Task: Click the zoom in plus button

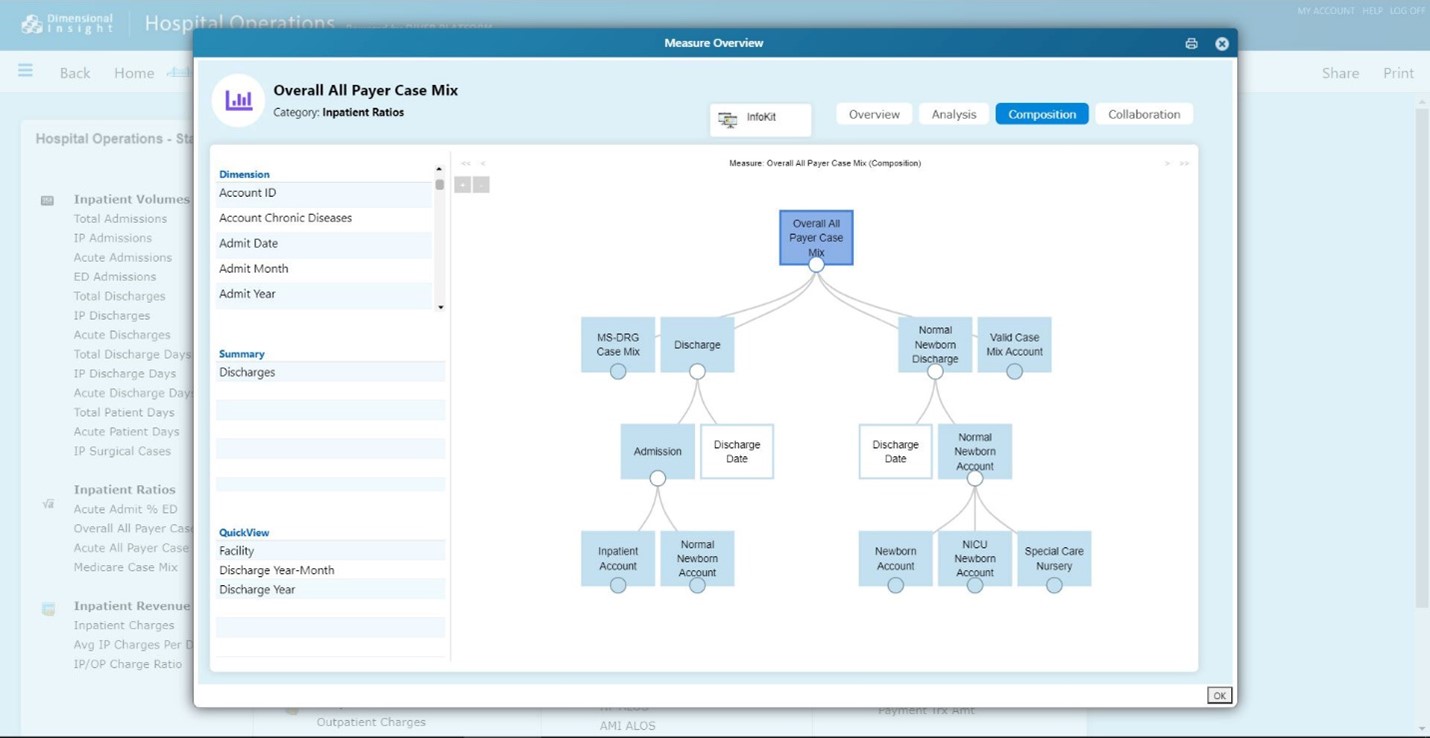Action: pos(462,185)
